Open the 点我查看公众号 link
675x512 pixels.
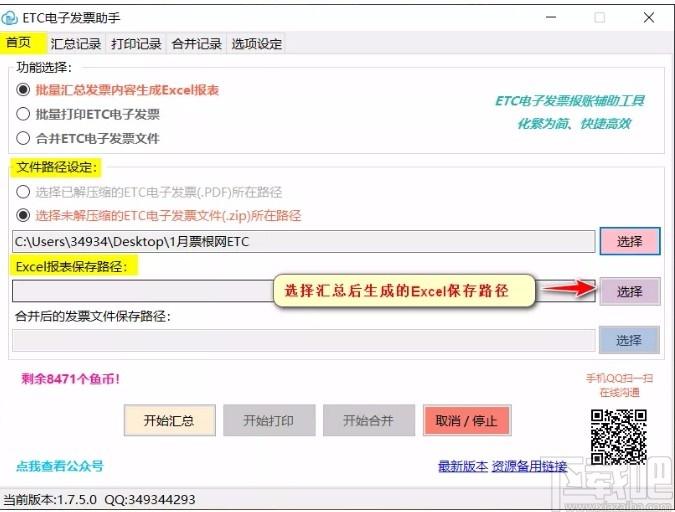(x=60, y=466)
